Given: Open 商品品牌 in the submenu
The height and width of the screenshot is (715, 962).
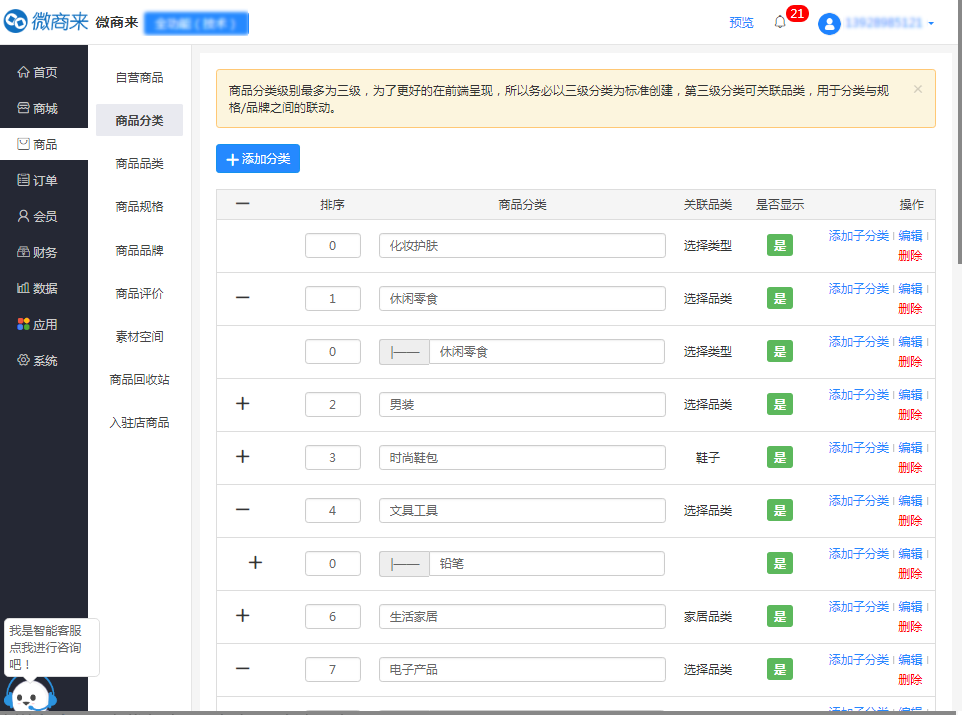Looking at the screenshot, I should pos(139,250).
